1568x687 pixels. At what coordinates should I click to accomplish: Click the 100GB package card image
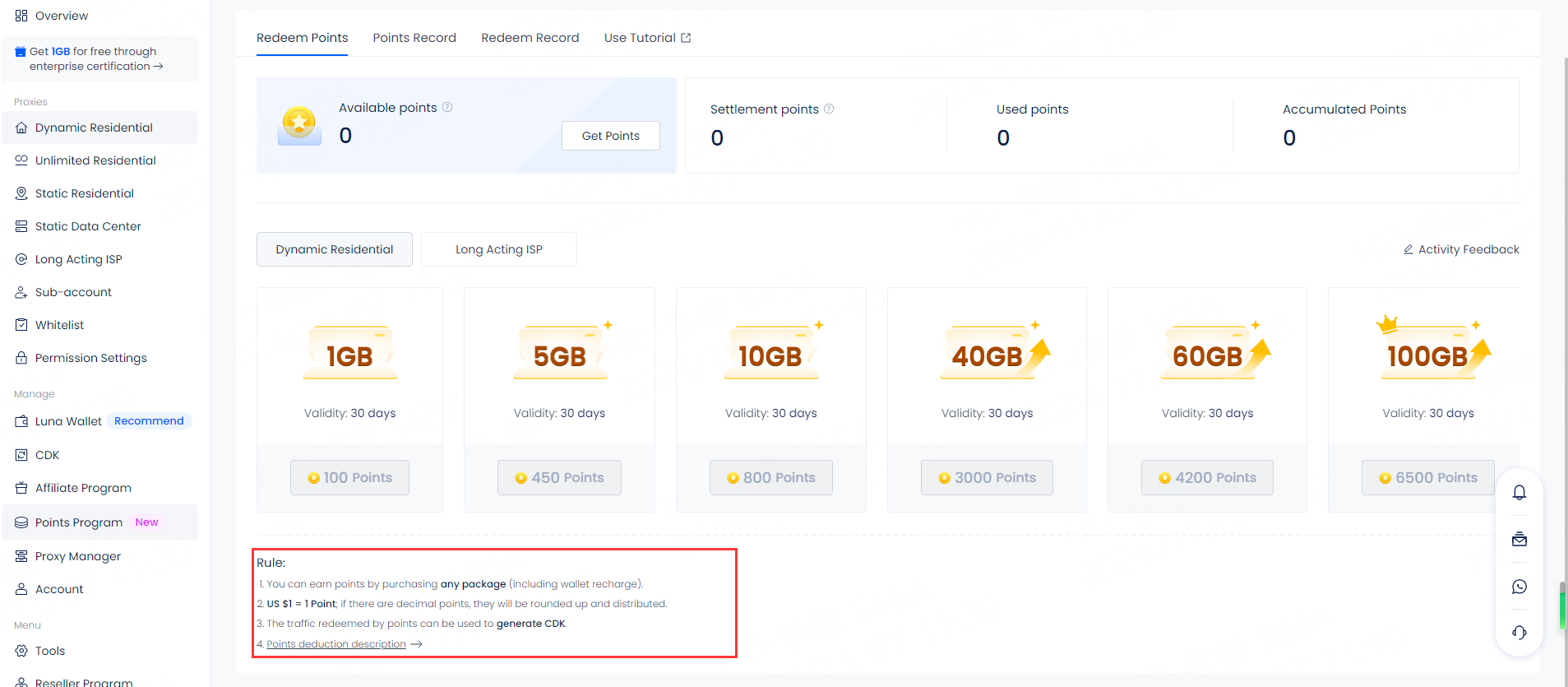point(1434,349)
